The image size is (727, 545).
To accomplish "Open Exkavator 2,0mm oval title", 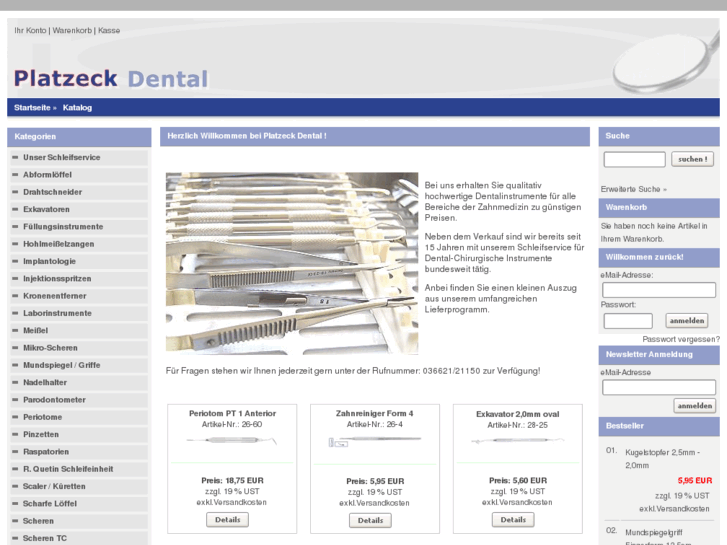I will tap(517, 414).
